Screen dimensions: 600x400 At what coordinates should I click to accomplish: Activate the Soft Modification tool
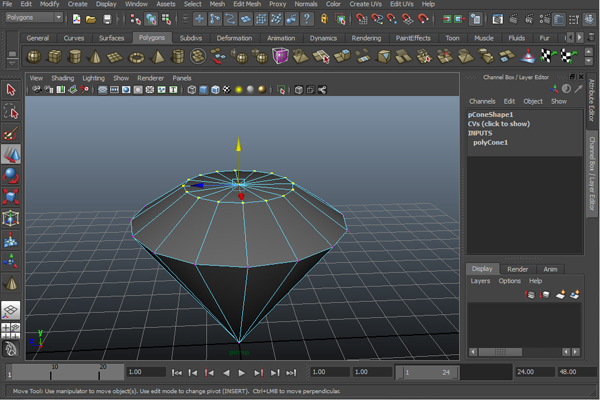tap(11, 240)
